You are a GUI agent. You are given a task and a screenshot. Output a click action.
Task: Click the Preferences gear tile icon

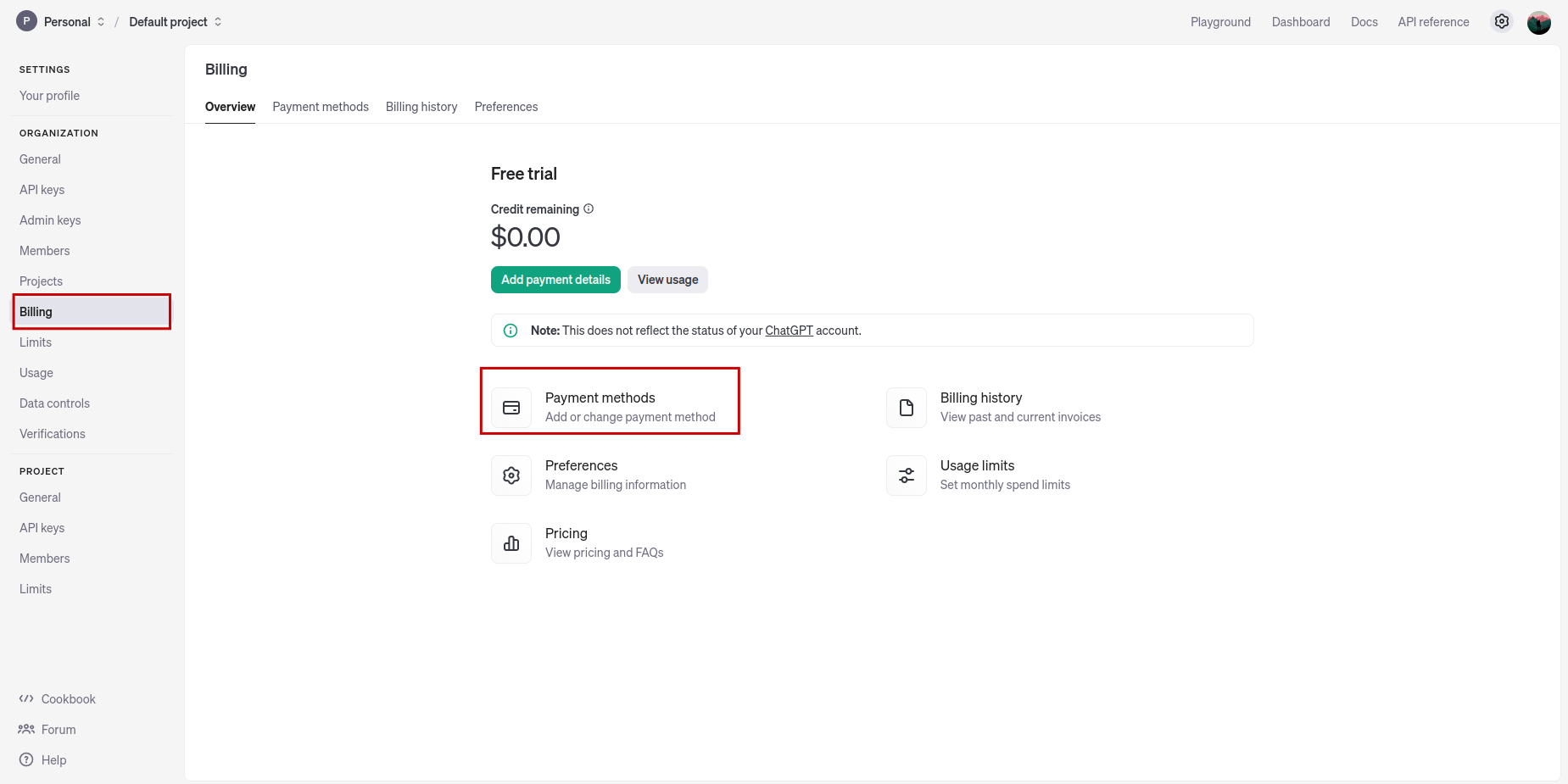[511, 475]
